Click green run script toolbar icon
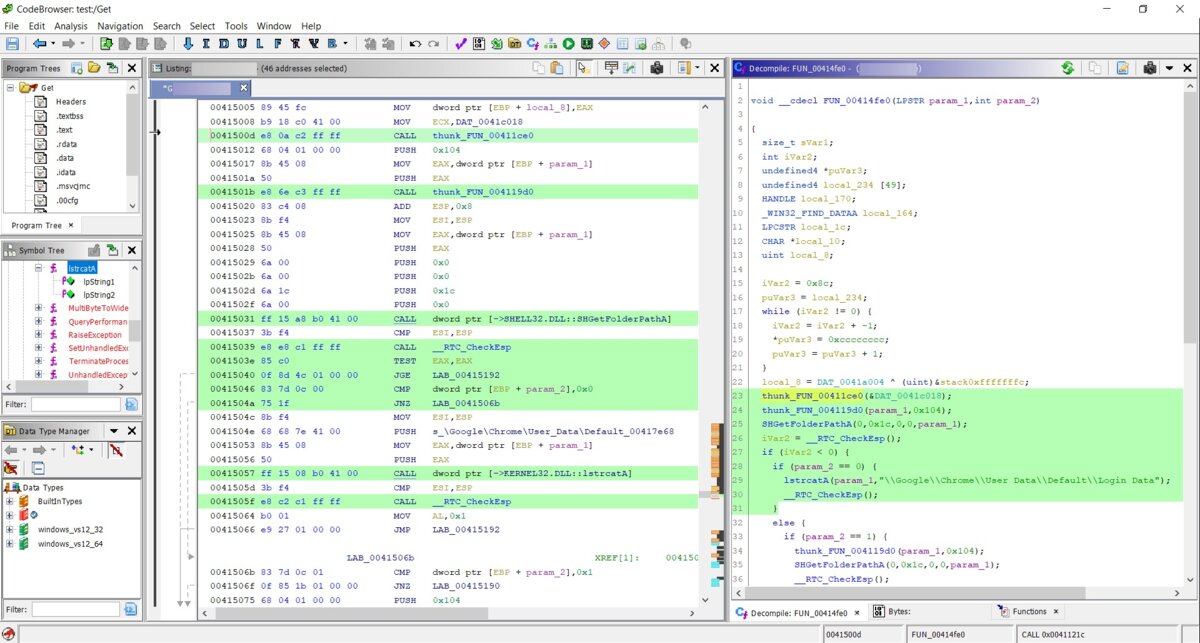 [x=568, y=44]
